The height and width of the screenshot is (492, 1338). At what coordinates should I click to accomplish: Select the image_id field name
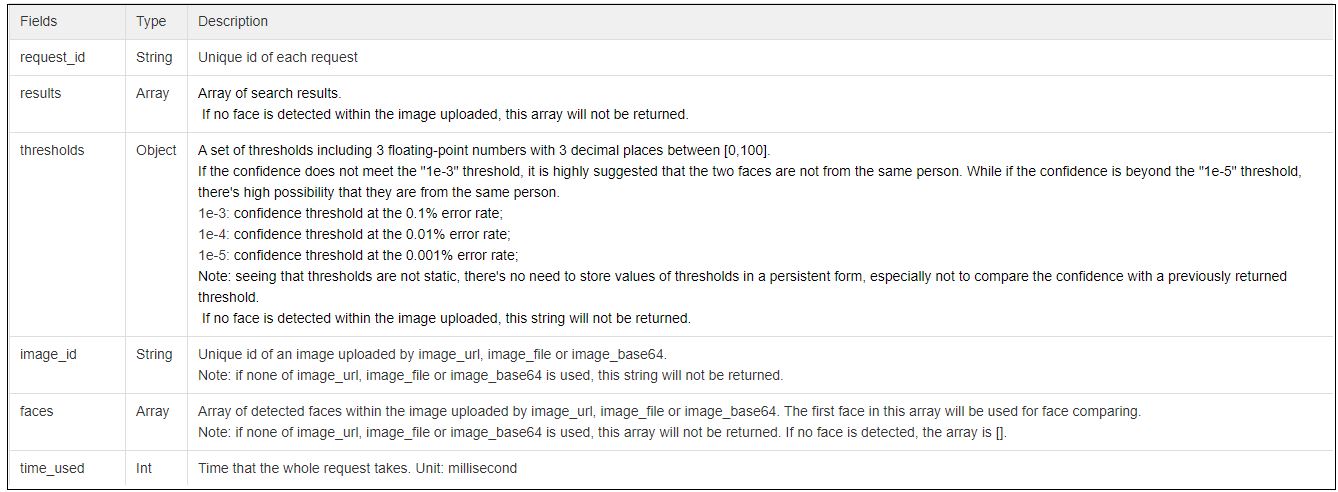point(48,354)
